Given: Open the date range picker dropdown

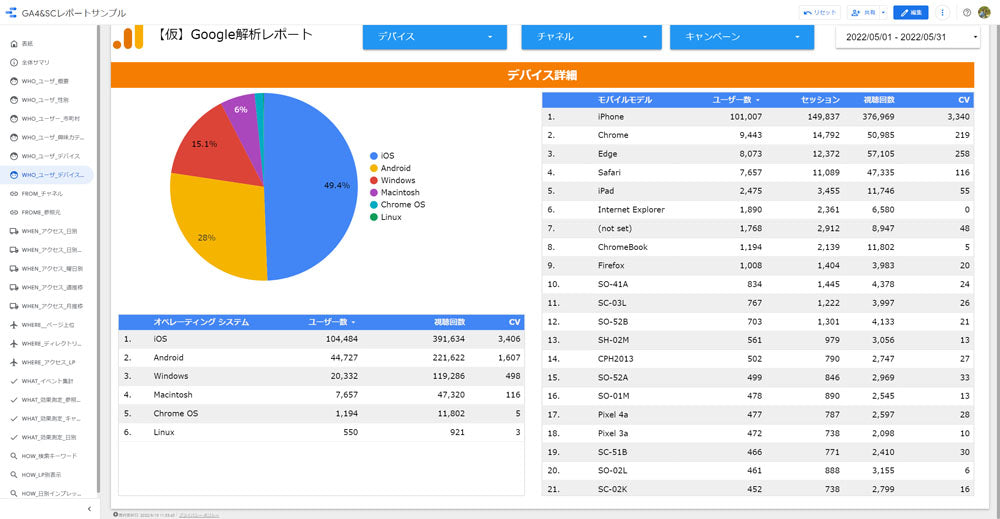Looking at the screenshot, I should point(908,37).
